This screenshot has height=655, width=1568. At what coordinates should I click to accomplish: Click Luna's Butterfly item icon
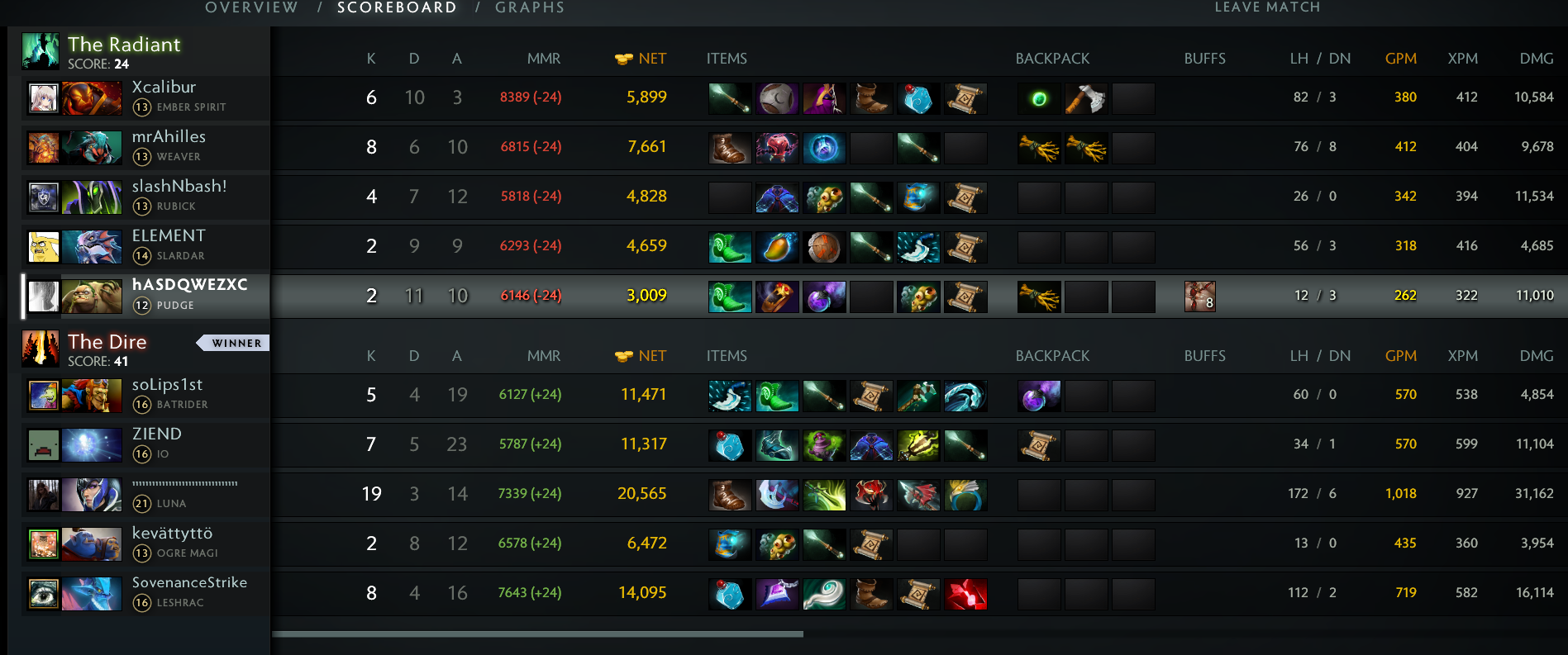pos(824,495)
